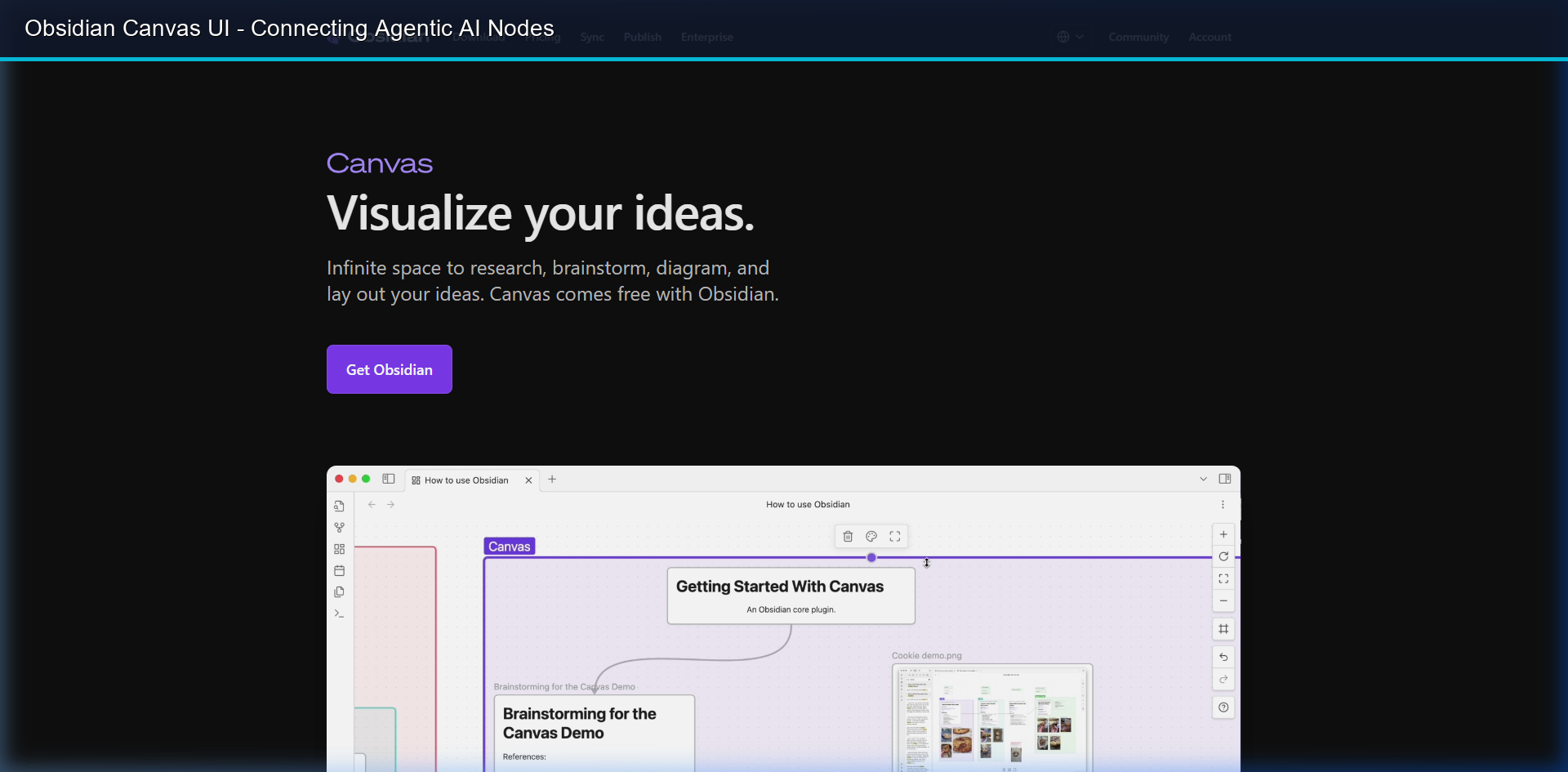
Task: Click the "Cookie demo.png" file label
Action: click(927, 656)
